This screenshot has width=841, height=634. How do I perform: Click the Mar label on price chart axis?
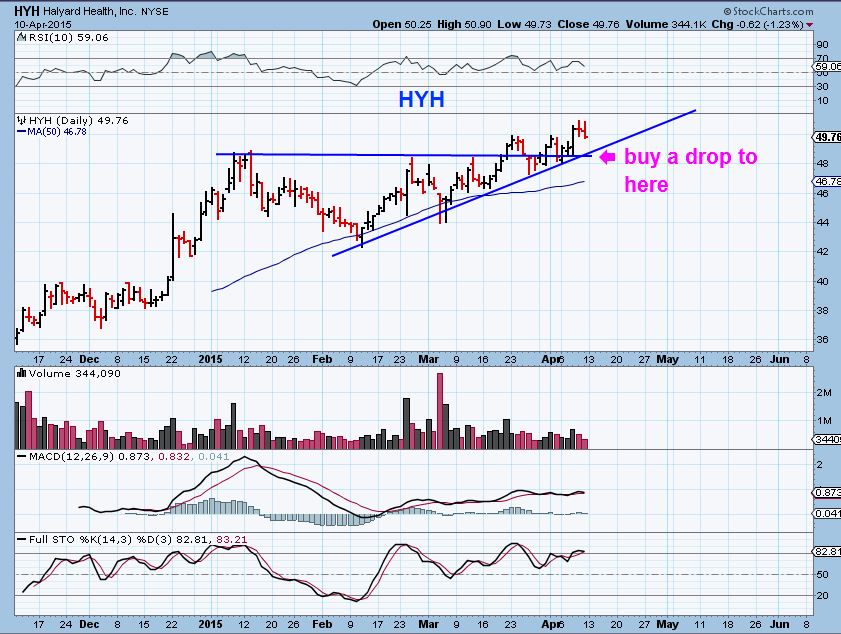click(x=428, y=359)
